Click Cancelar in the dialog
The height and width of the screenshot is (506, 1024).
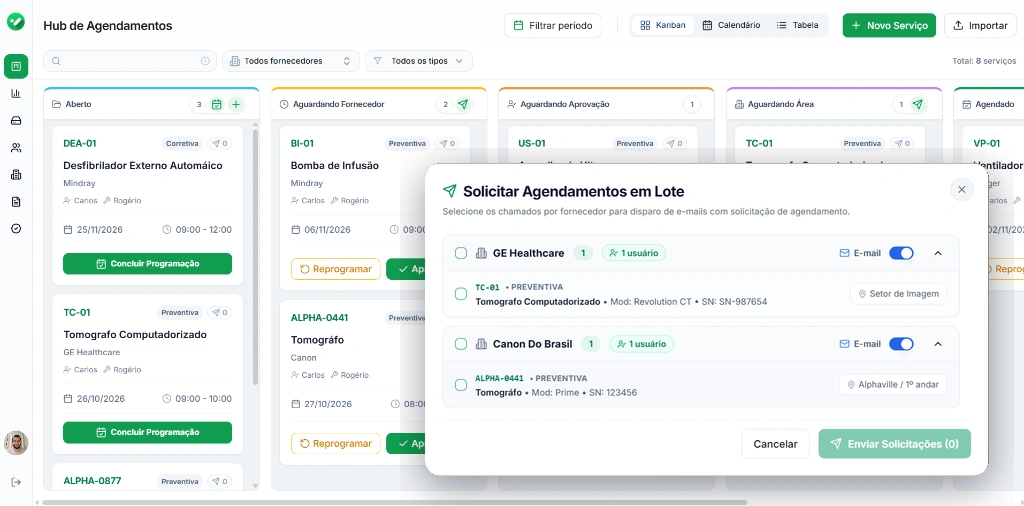pyautogui.click(x=775, y=444)
